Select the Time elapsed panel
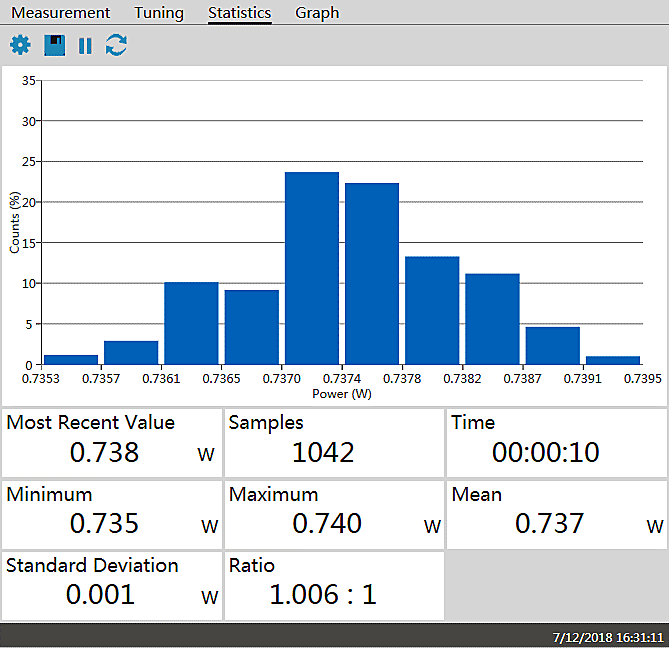The image size is (669, 648). [x=555, y=442]
